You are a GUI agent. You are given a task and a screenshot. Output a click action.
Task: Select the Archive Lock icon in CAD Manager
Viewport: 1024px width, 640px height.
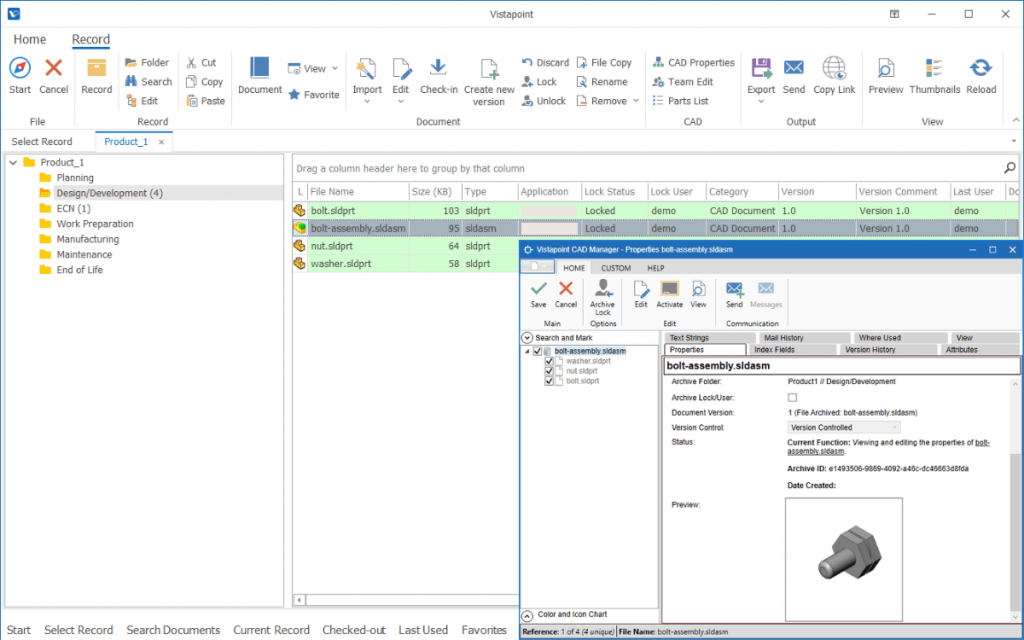click(x=603, y=292)
